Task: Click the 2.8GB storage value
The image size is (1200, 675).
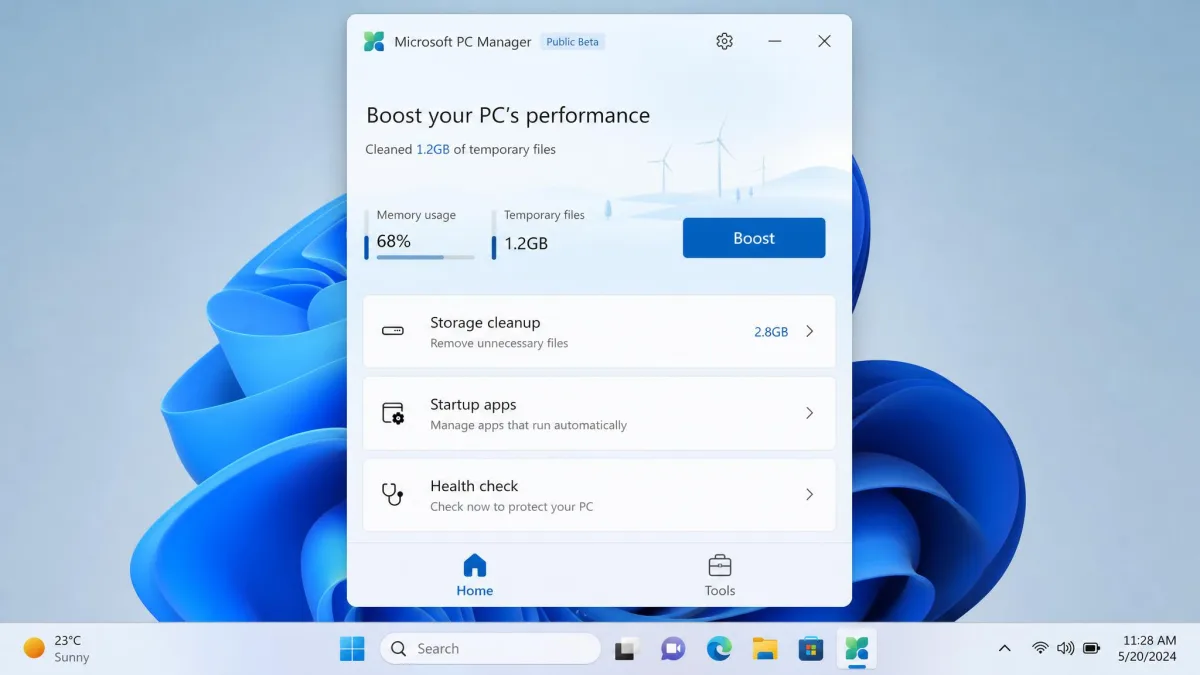Action: 771,332
